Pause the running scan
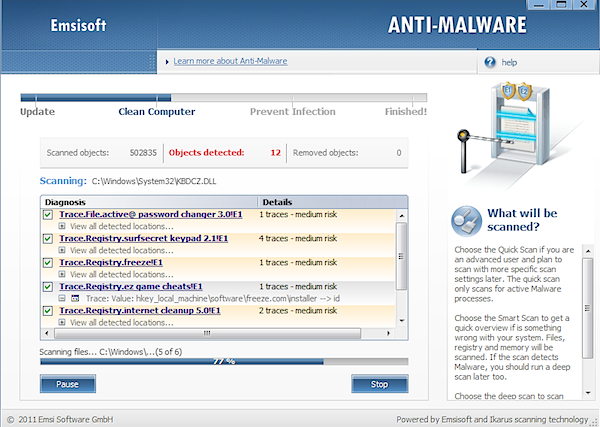The image size is (600, 427). pyautogui.click(x=68, y=384)
